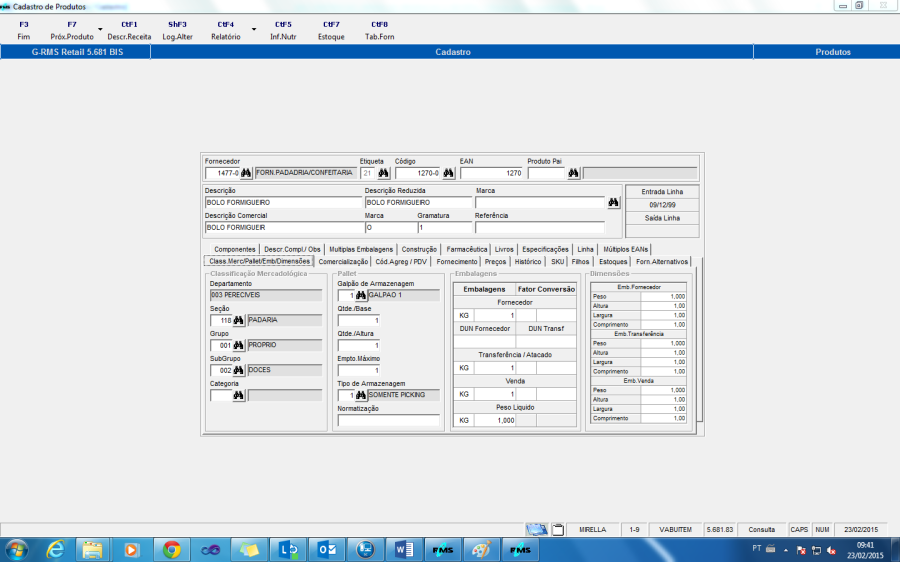The height and width of the screenshot is (562, 900).
Task: Open the Paint icon in the taskbar
Action: (x=481, y=550)
